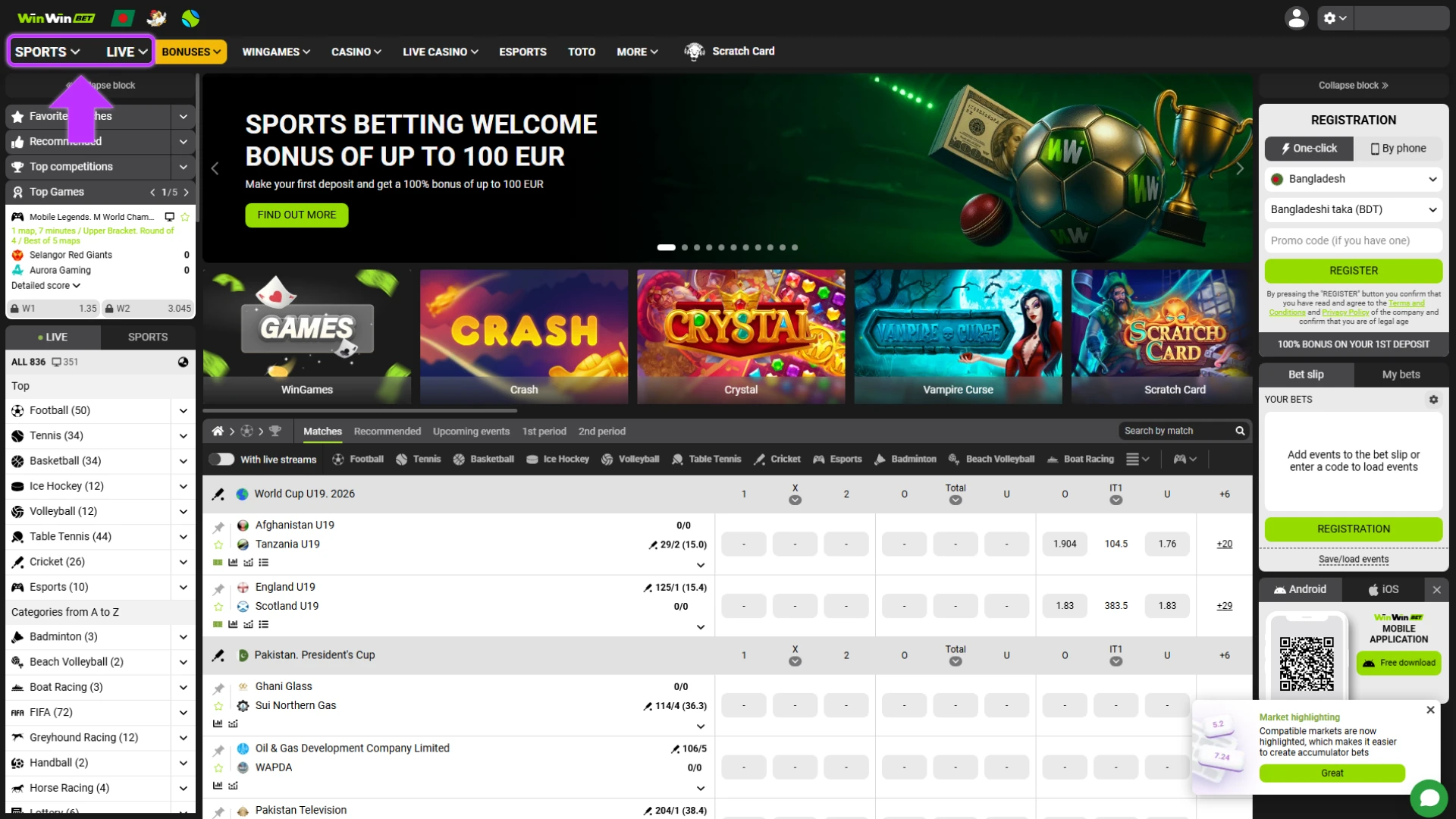Image resolution: width=1456 pixels, height=819 pixels.
Task: Select the Cricket sport filter icon
Action: [x=761, y=459]
